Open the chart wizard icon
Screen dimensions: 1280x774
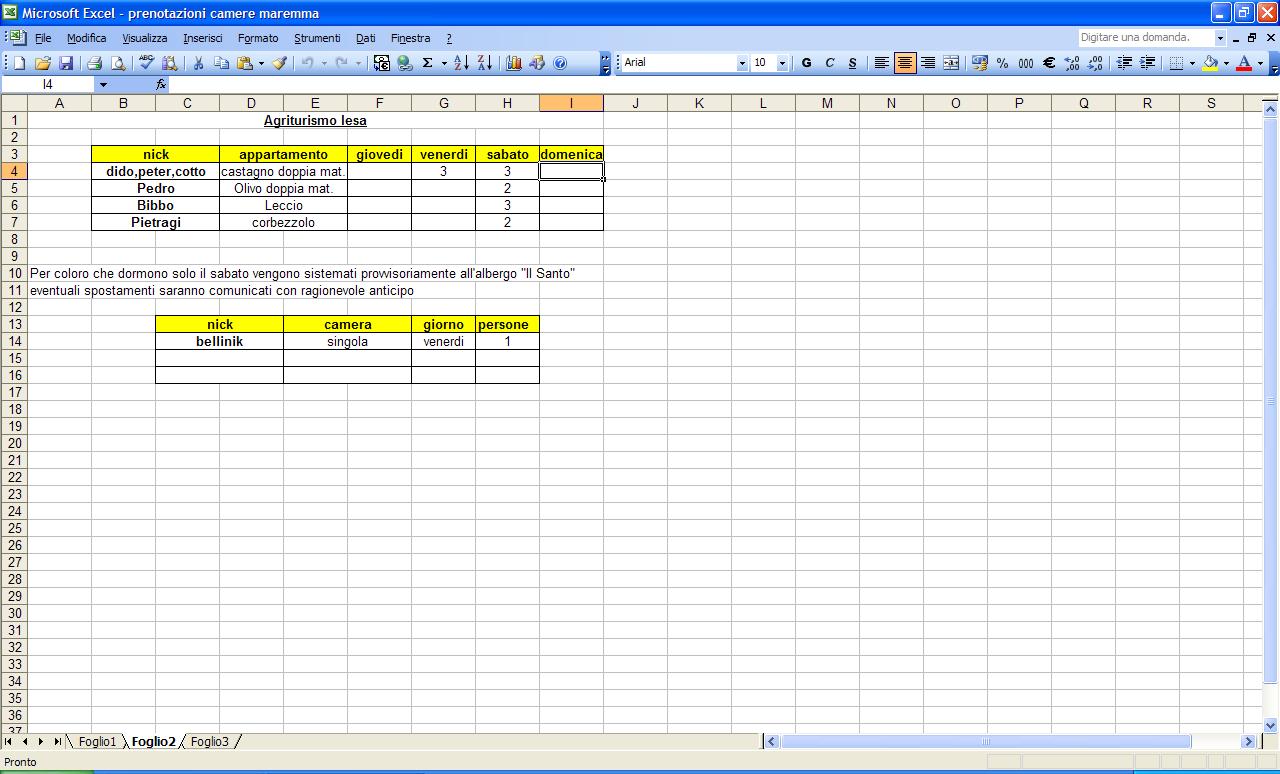[x=514, y=63]
